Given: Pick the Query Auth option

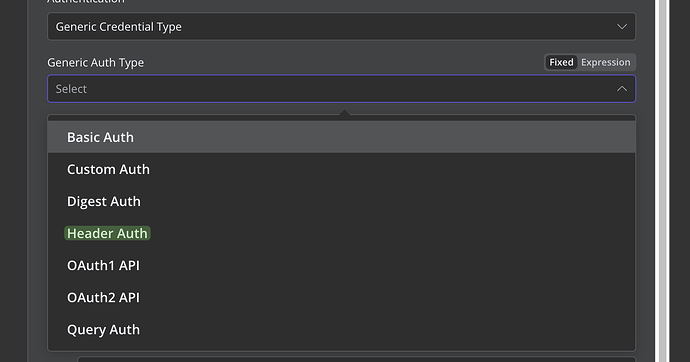Looking at the screenshot, I should (341, 330).
